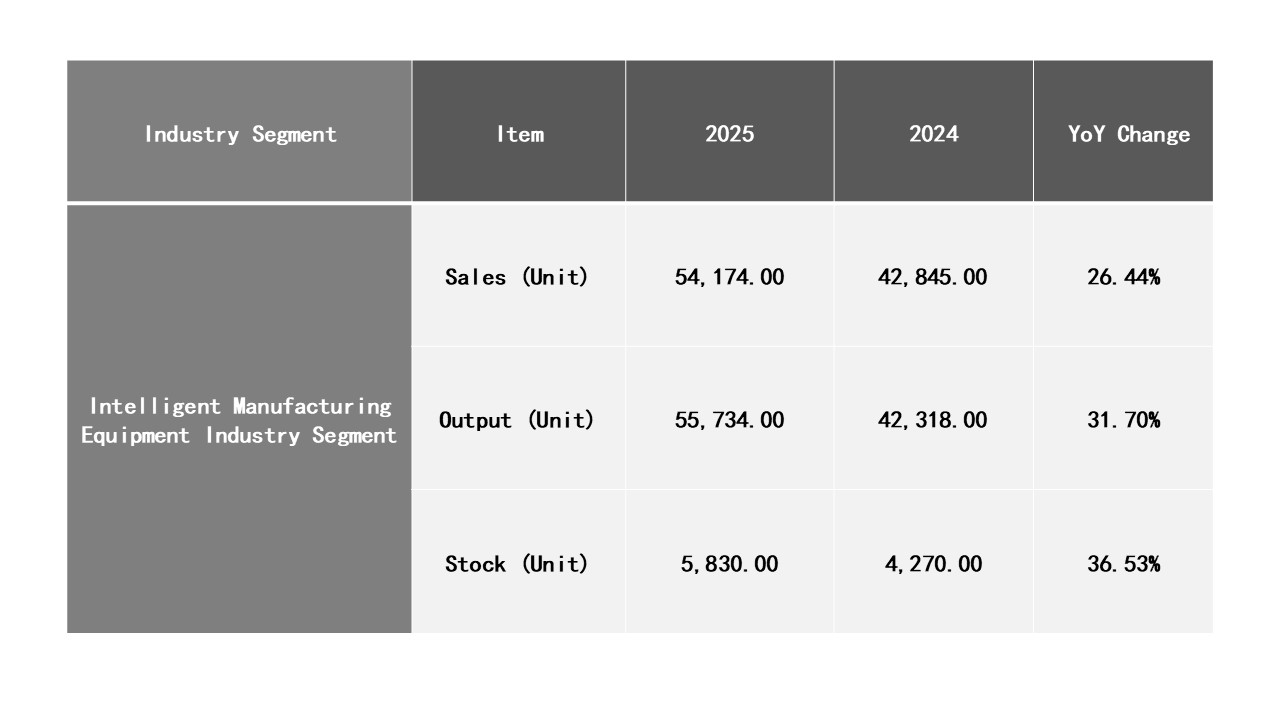Click the 31.70% change cell
Screen dimensions: 1280x720
click(1123, 420)
